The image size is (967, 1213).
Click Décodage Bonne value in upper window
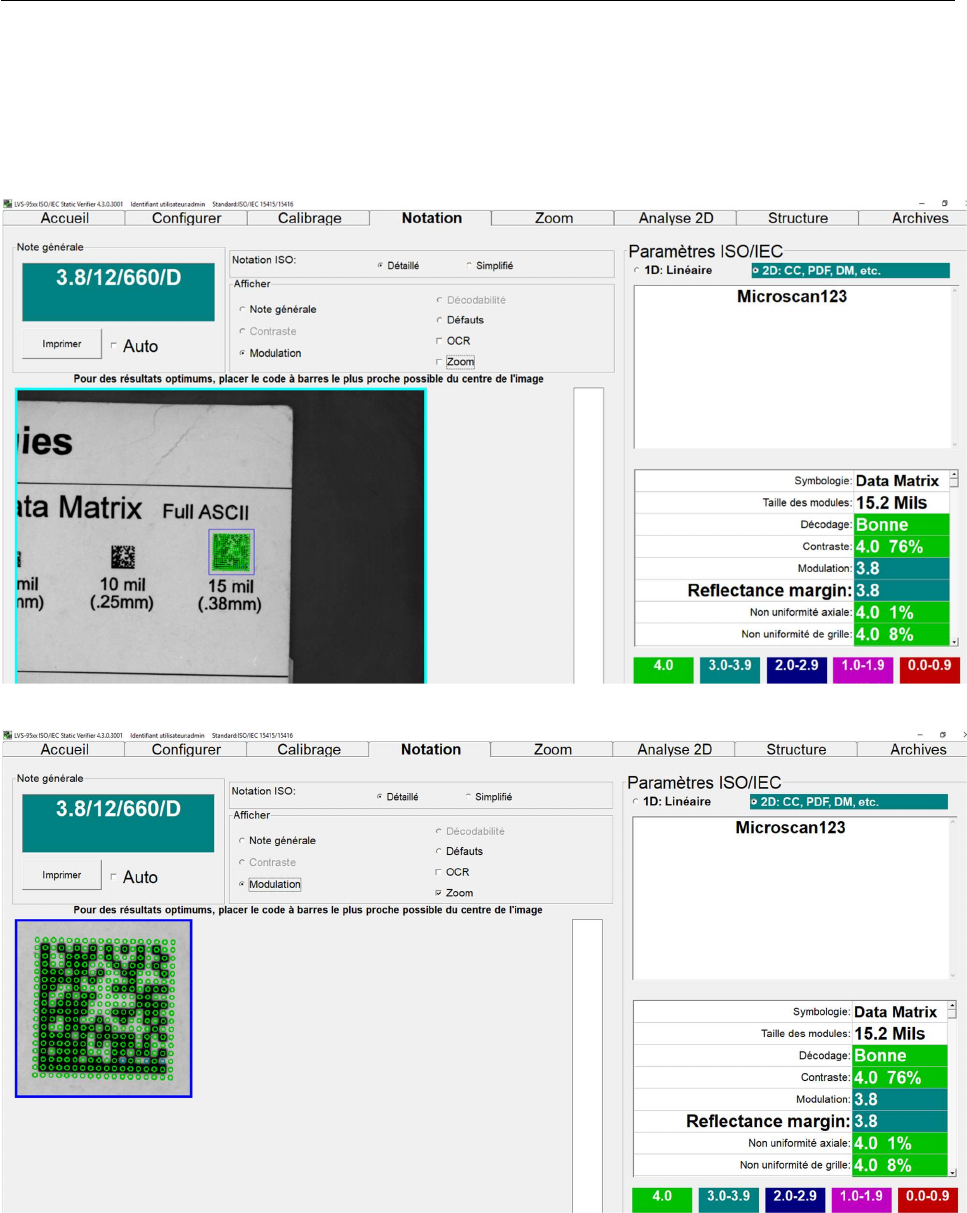[900, 525]
